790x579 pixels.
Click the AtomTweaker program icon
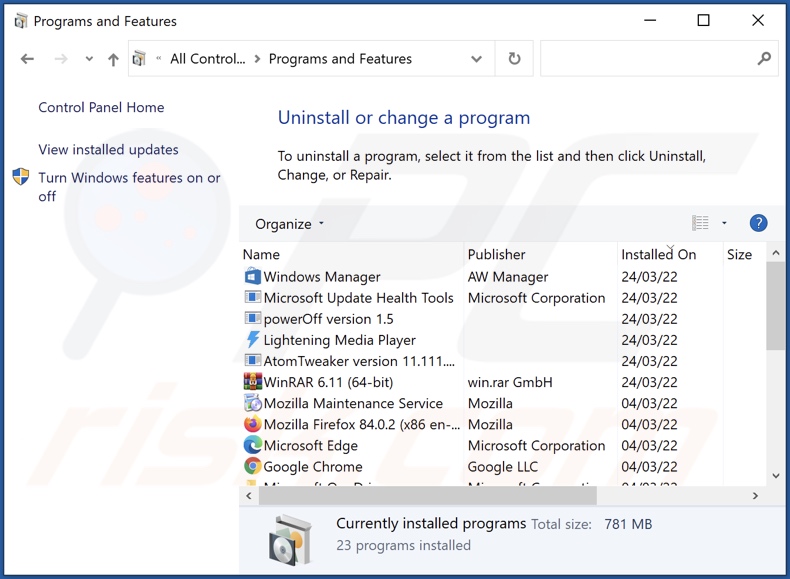[252, 360]
